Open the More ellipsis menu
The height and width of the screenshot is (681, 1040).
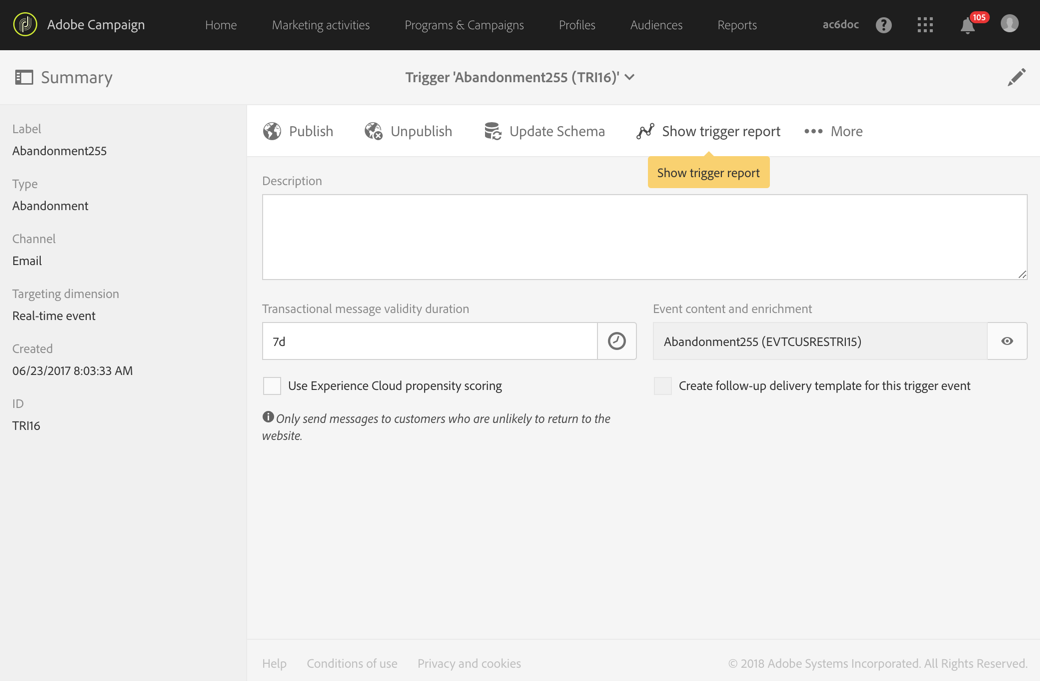coord(834,131)
